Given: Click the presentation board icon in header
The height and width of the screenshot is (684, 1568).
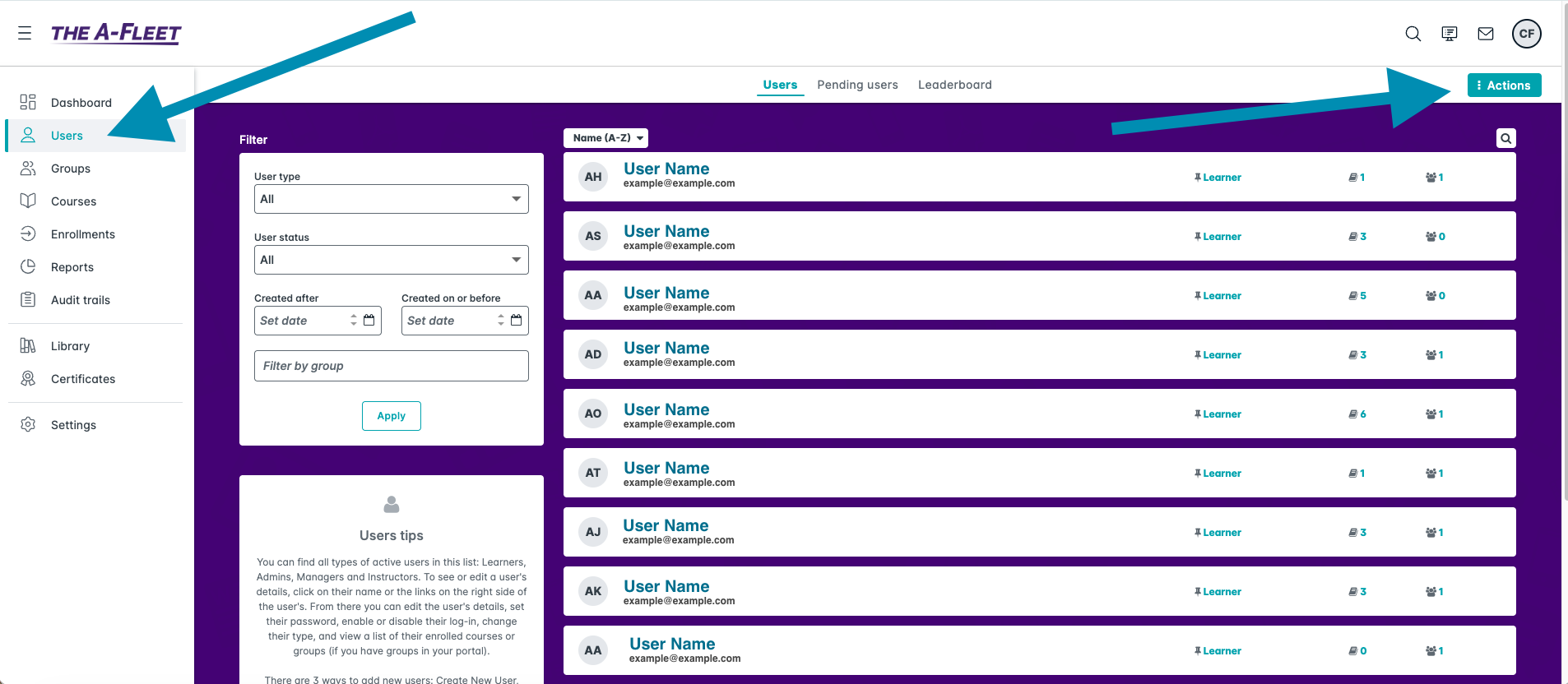Looking at the screenshot, I should pos(1449,34).
